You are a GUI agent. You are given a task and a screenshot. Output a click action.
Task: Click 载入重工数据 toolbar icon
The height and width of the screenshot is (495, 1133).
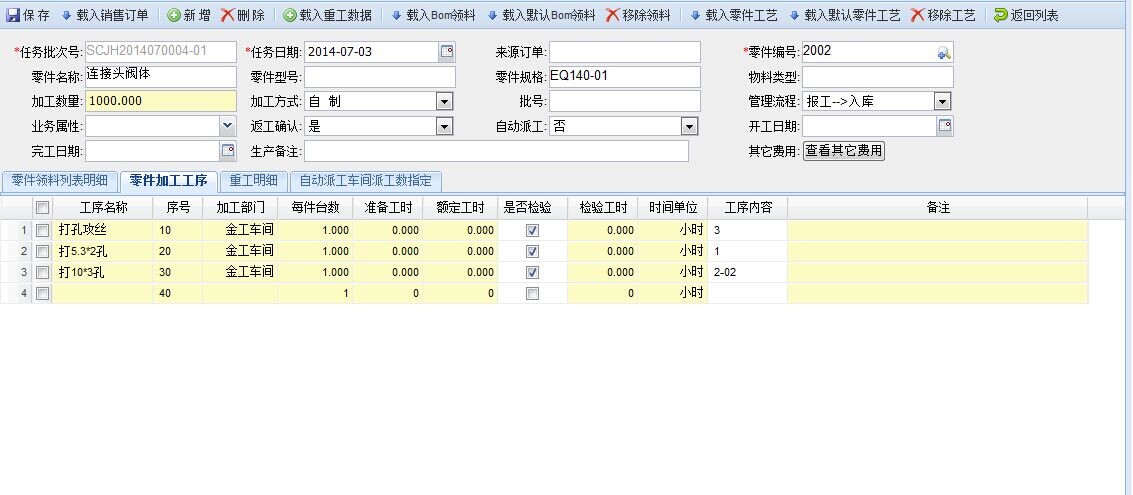coord(290,15)
